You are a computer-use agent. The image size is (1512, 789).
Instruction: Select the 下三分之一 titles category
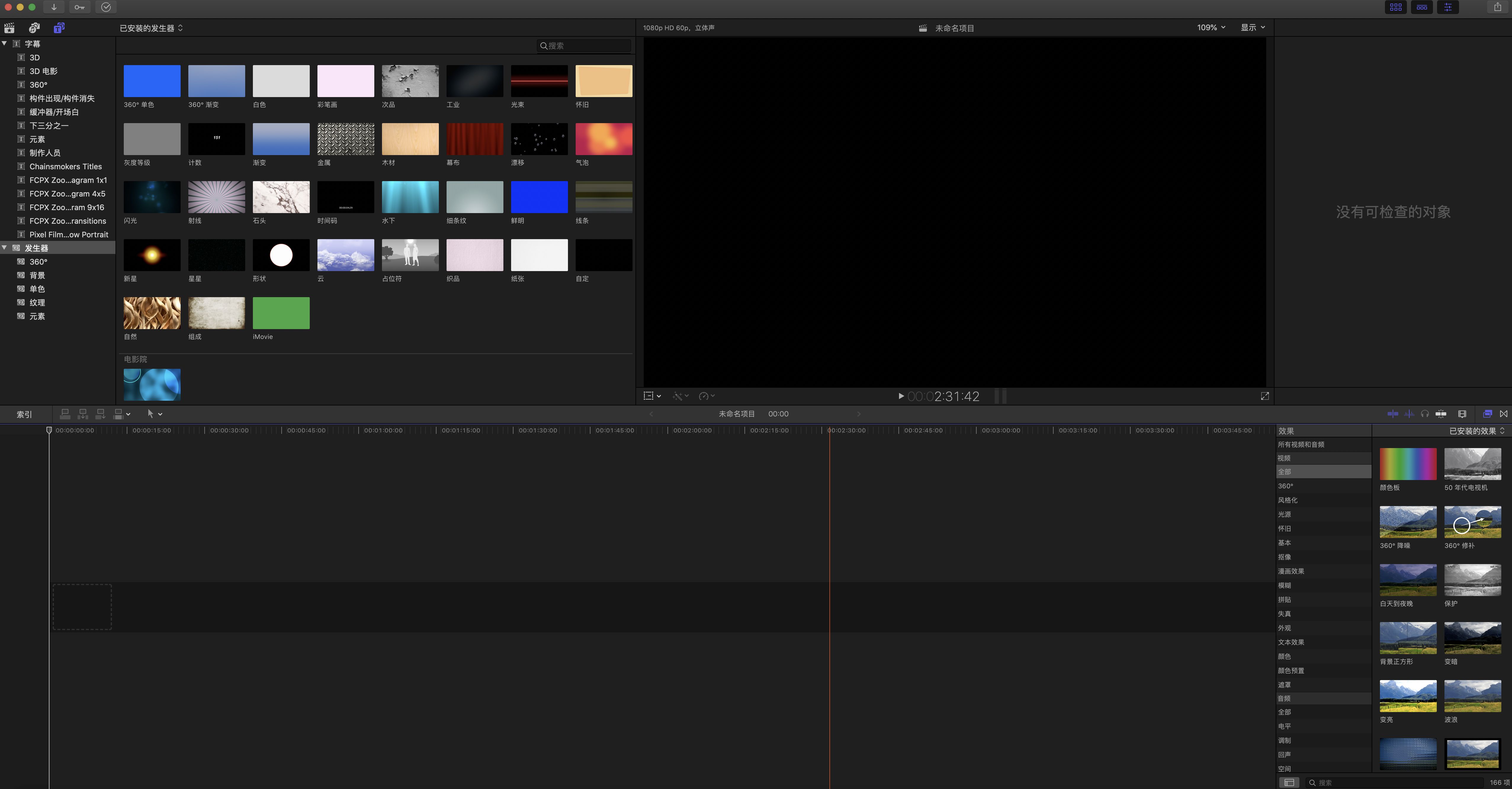49,125
